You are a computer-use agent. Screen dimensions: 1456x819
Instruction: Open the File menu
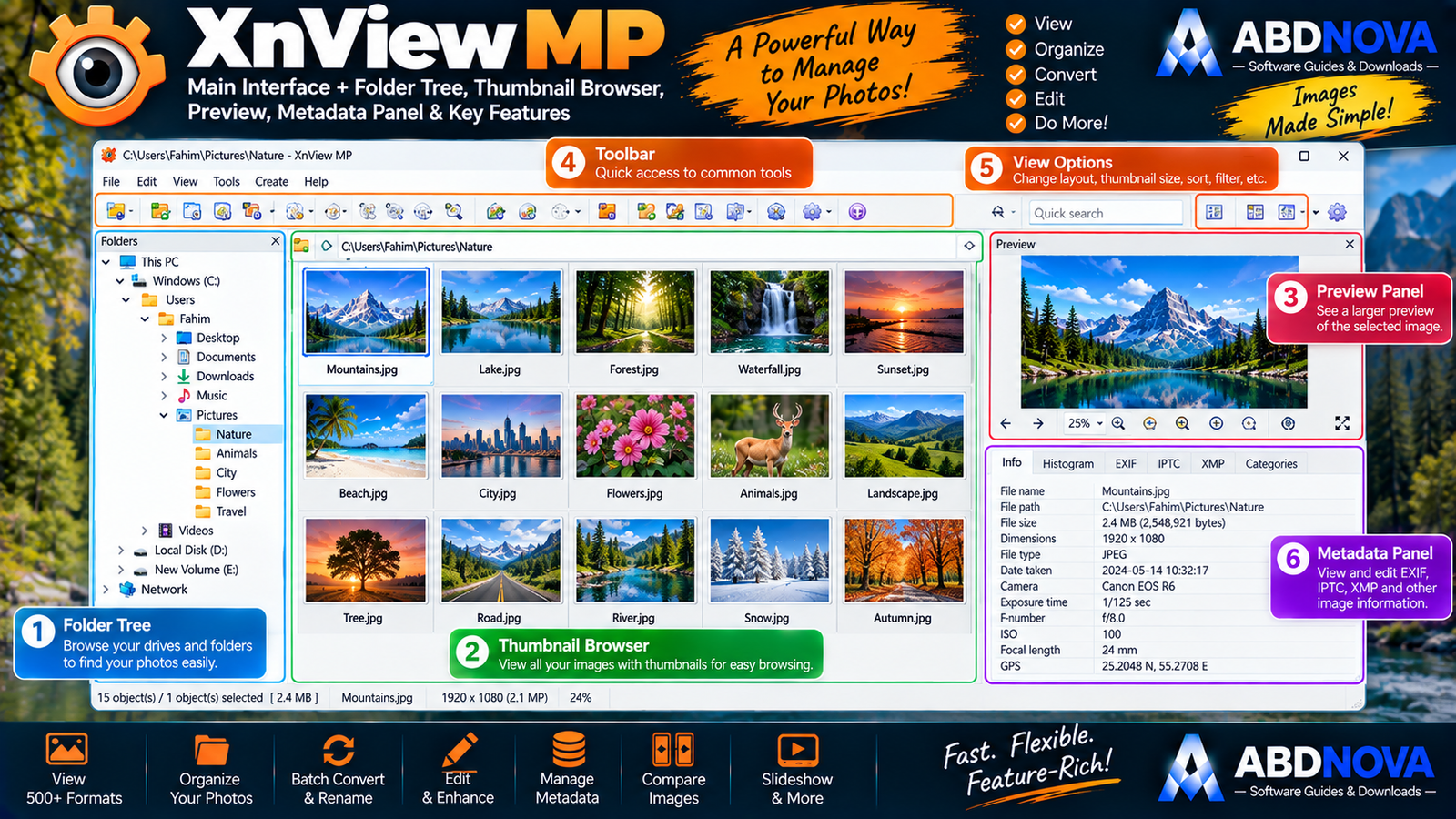pyautogui.click(x=111, y=182)
